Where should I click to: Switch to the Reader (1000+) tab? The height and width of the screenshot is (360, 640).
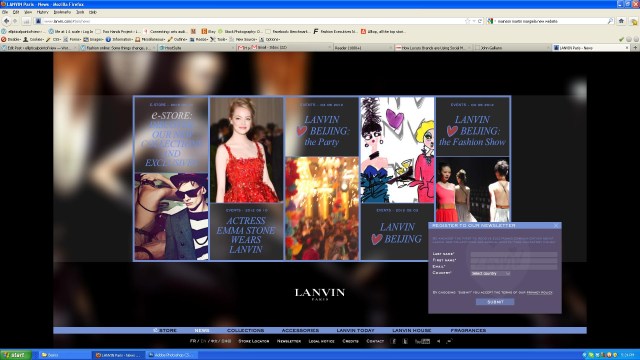click(362, 48)
